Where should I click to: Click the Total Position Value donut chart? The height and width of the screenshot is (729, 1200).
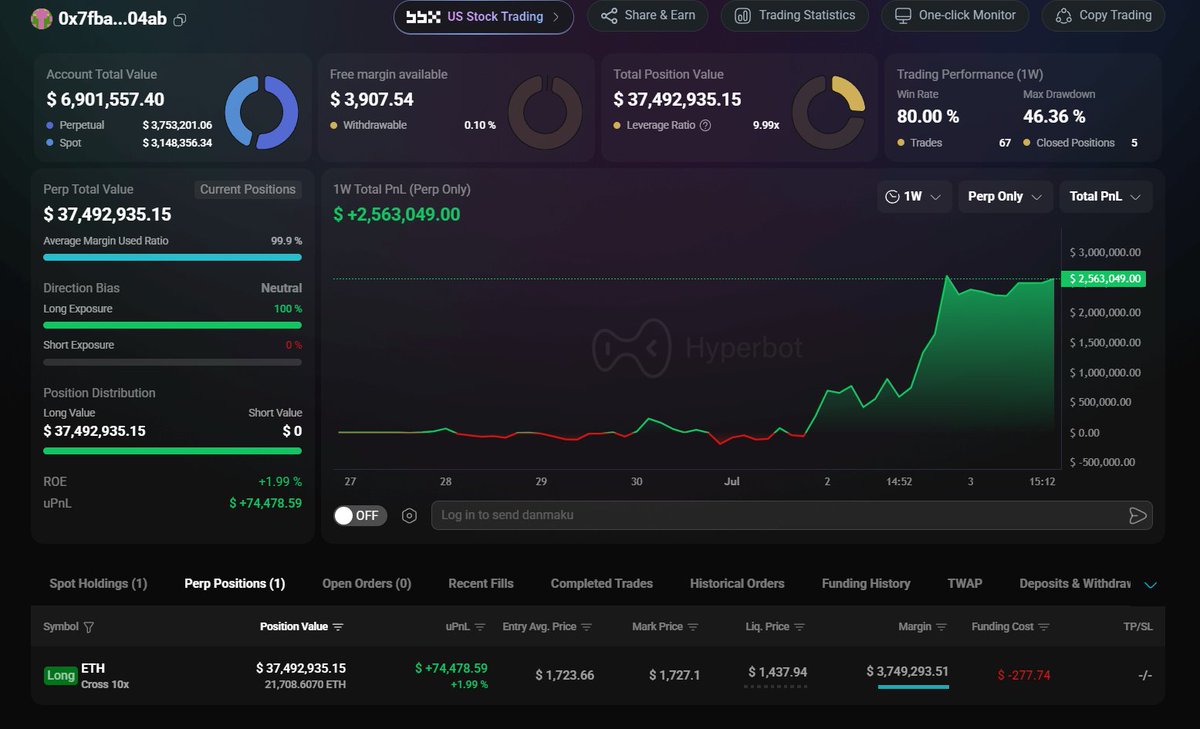[829, 112]
